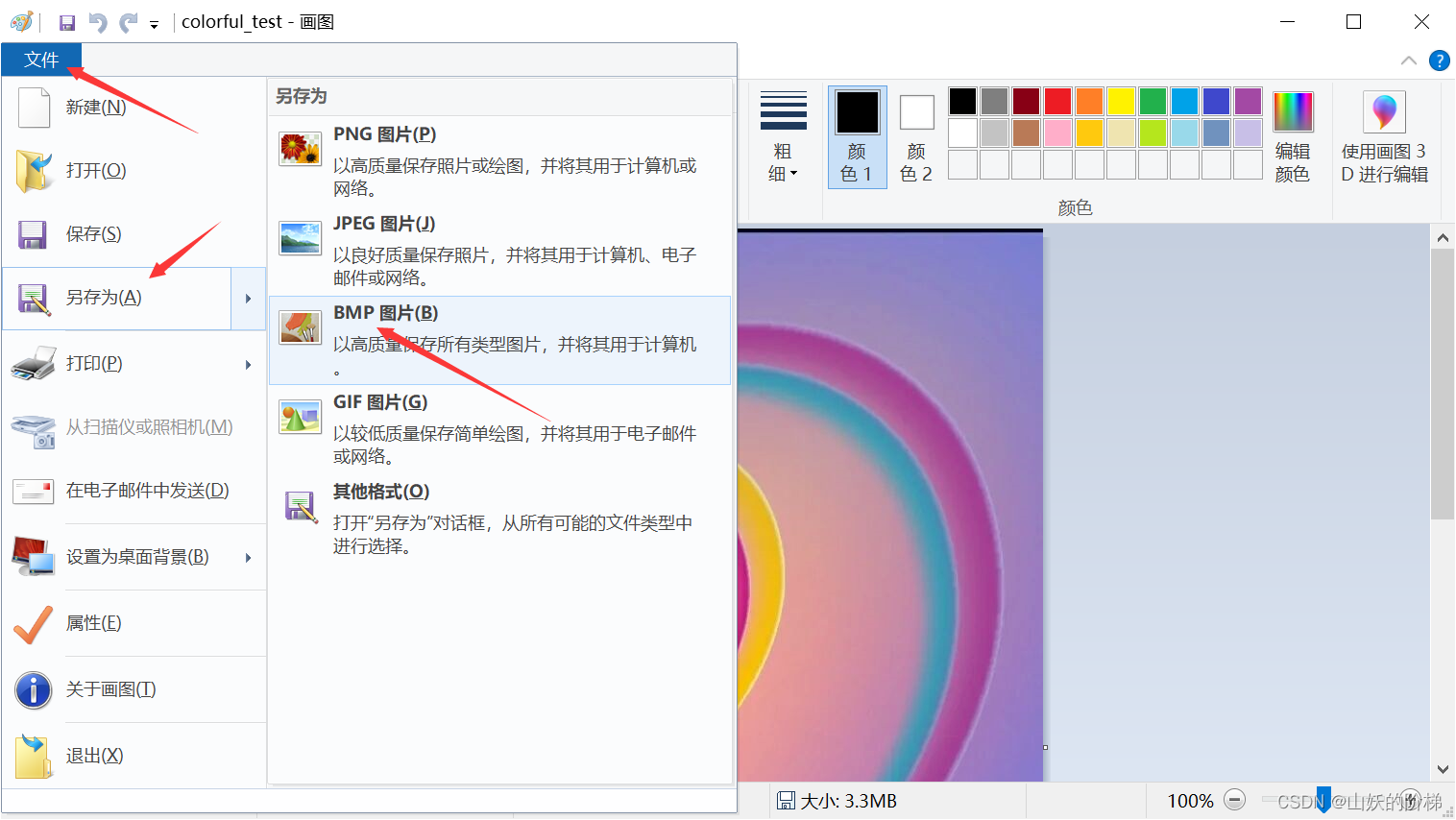
Task: Click the desktop background monitor icon
Action: (x=33, y=557)
